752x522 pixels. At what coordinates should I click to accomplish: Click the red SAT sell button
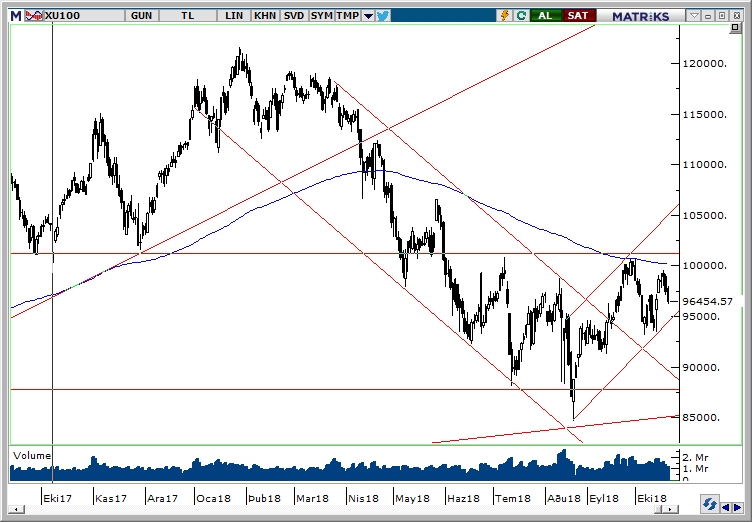[578, 16]
